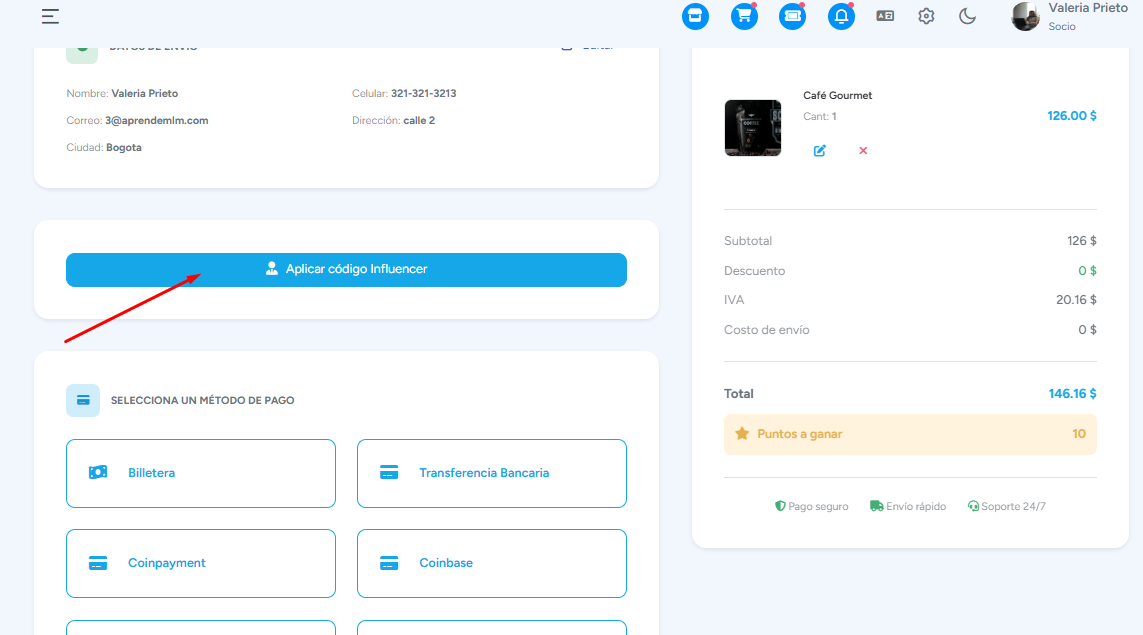Open the hamburger menu
Image resolution: width=1143 pixels, height=635 pixels.
(50, 16)
